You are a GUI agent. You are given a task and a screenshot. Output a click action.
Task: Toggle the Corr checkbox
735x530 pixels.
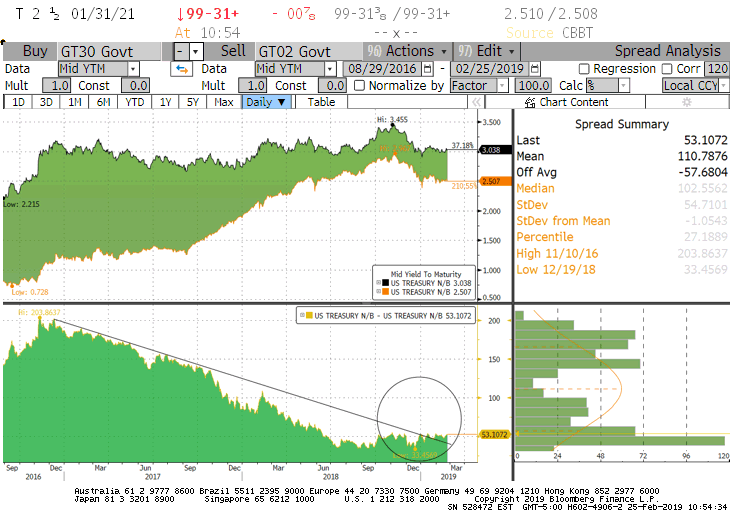(668, 69)
